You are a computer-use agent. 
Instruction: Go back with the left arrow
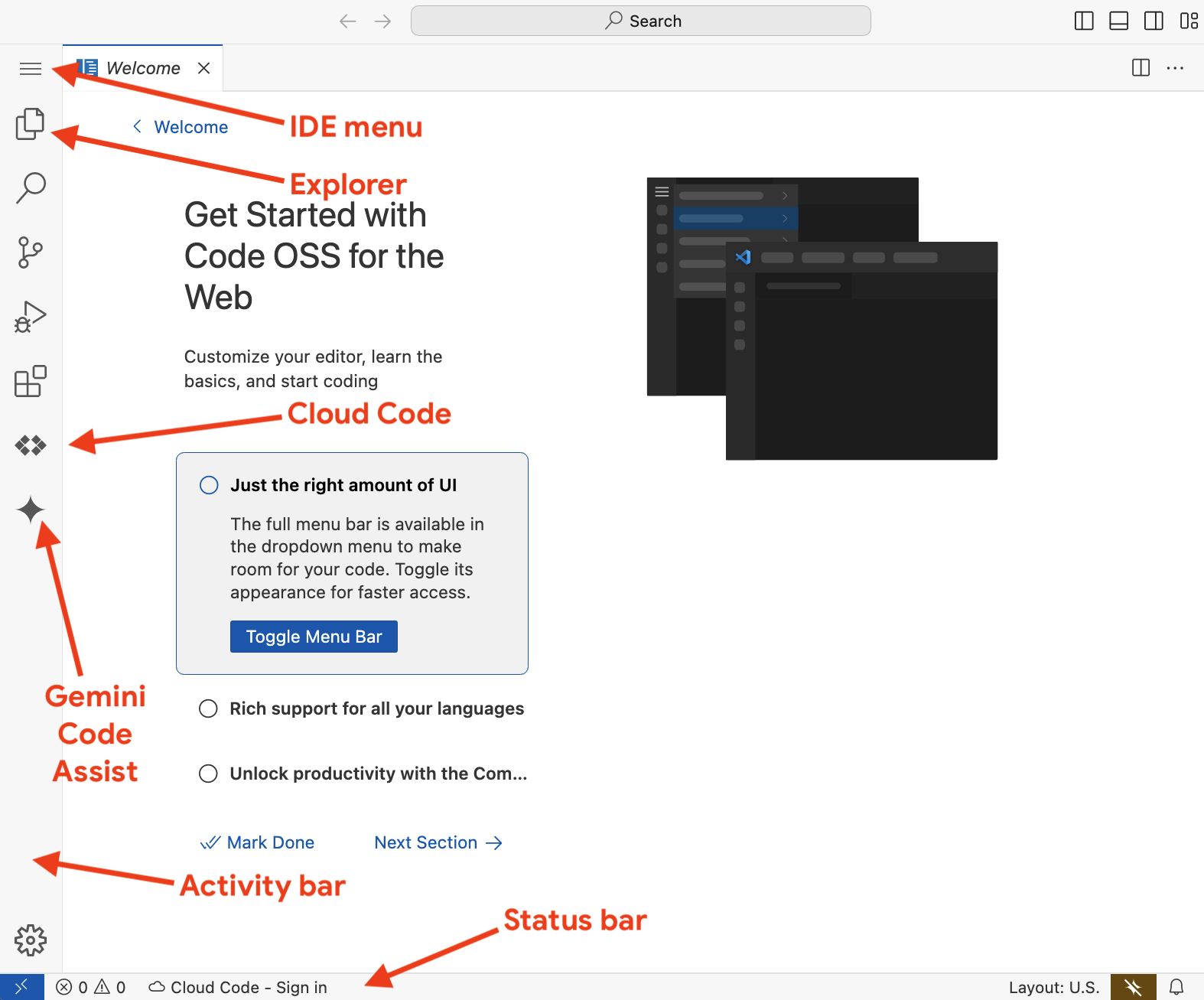click(348, 21)
